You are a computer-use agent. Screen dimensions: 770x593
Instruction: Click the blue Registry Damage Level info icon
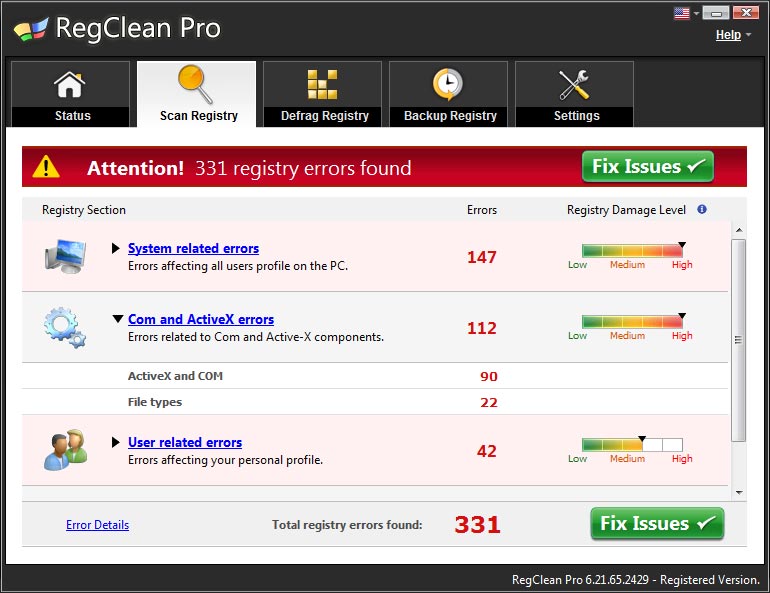tap(702, 210)
